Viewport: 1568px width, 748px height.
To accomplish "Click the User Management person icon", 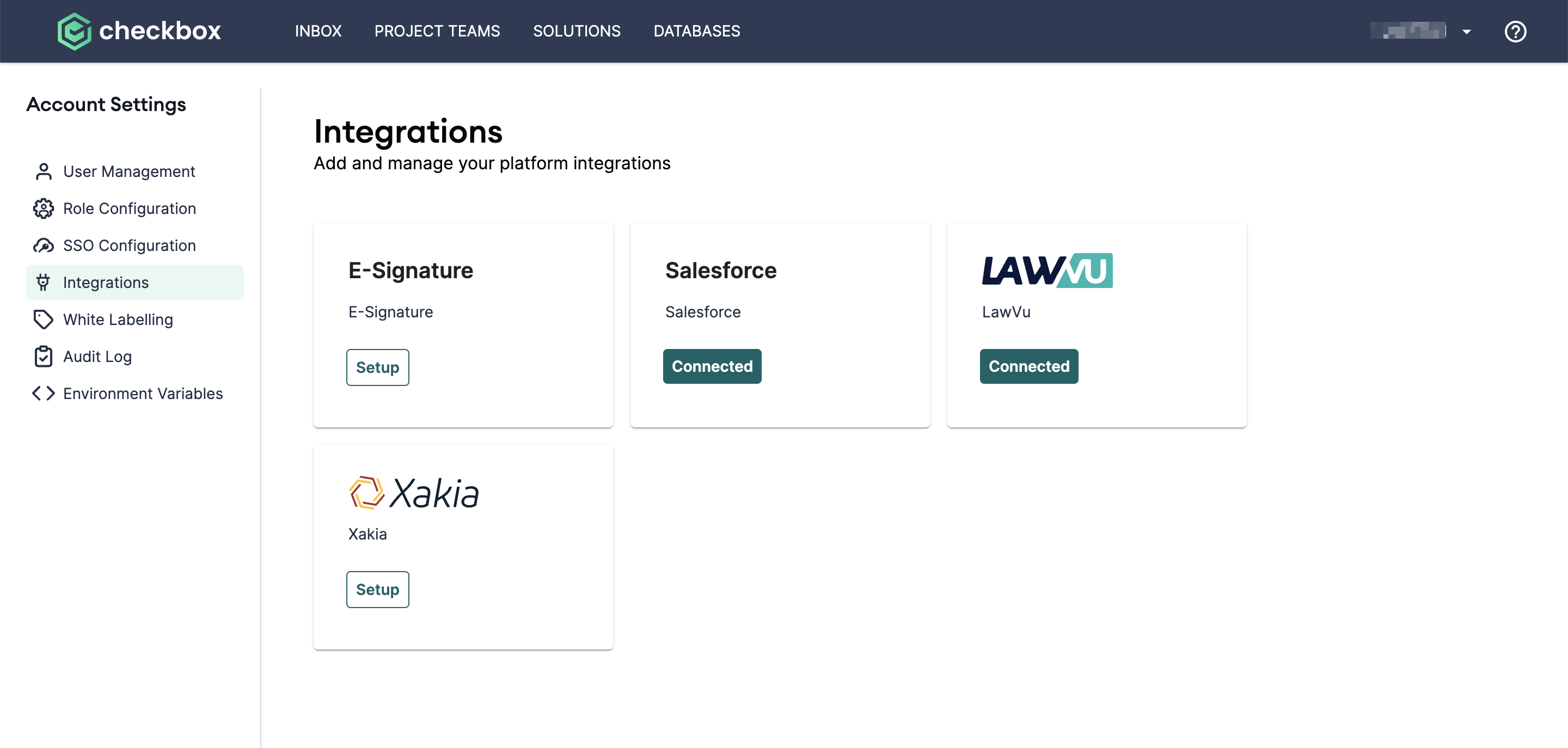I will pos(43,171).
